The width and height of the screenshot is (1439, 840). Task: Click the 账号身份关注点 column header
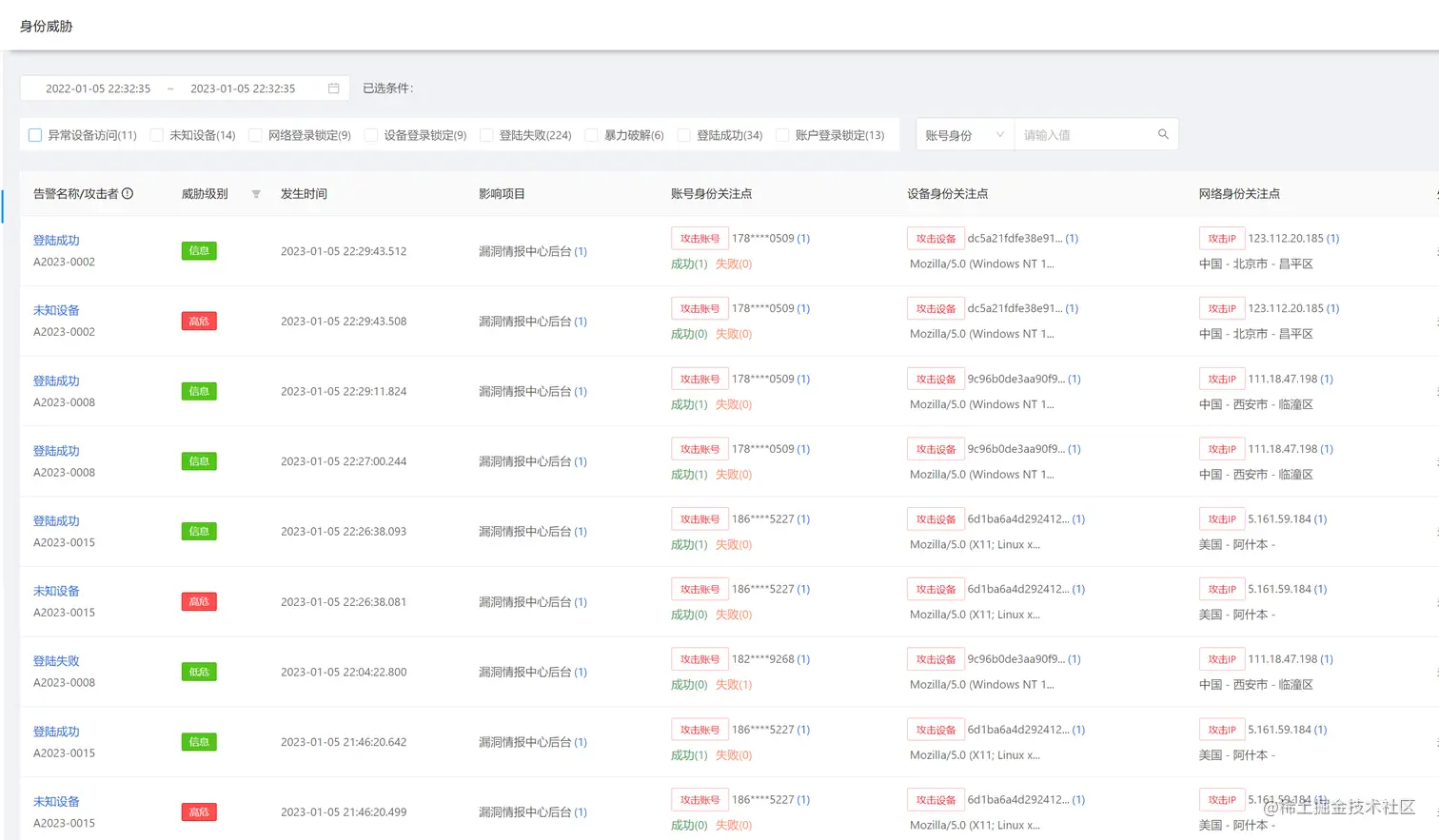[711, 194]
